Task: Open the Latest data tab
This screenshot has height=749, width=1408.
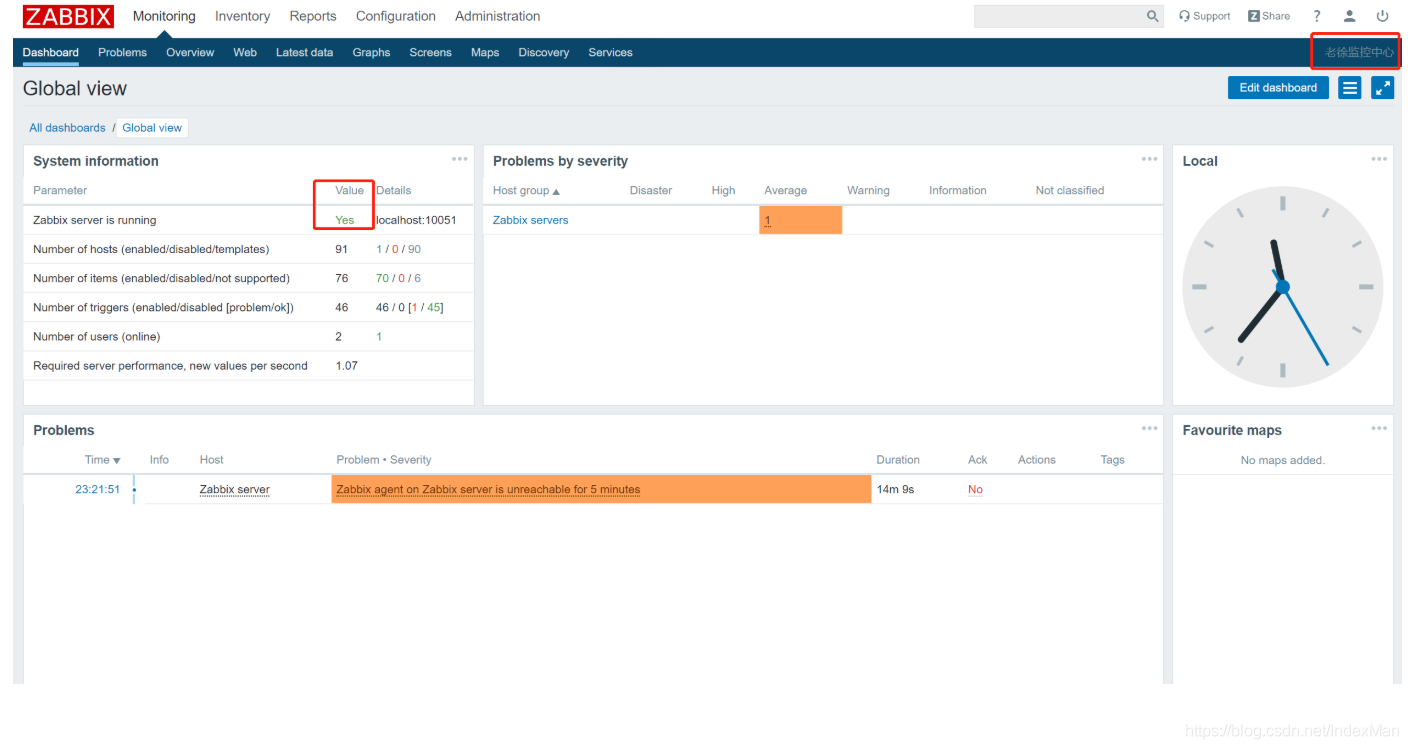Action: 304,52
